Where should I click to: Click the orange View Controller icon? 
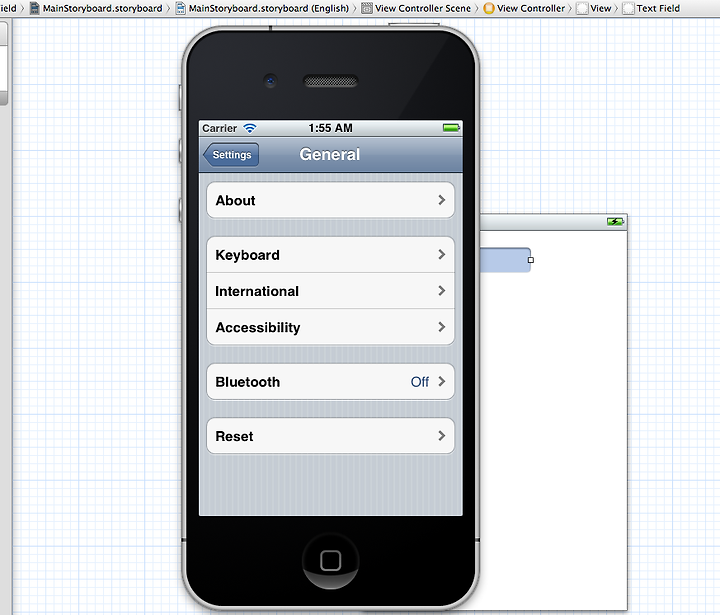click(x=489, y=8)
